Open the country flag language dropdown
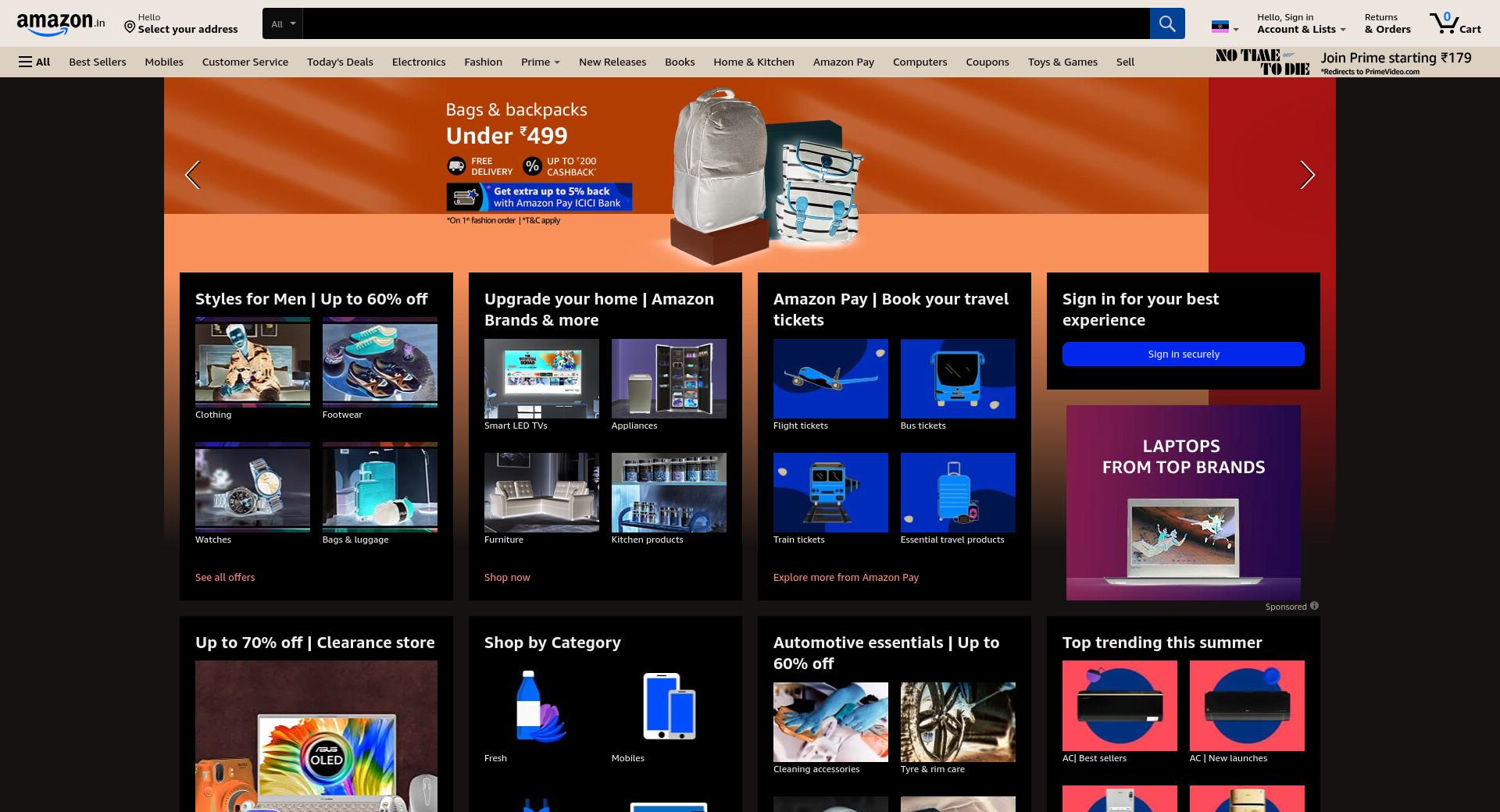The width and height of the screenshot is (1500, 812). click(1224, 27)
